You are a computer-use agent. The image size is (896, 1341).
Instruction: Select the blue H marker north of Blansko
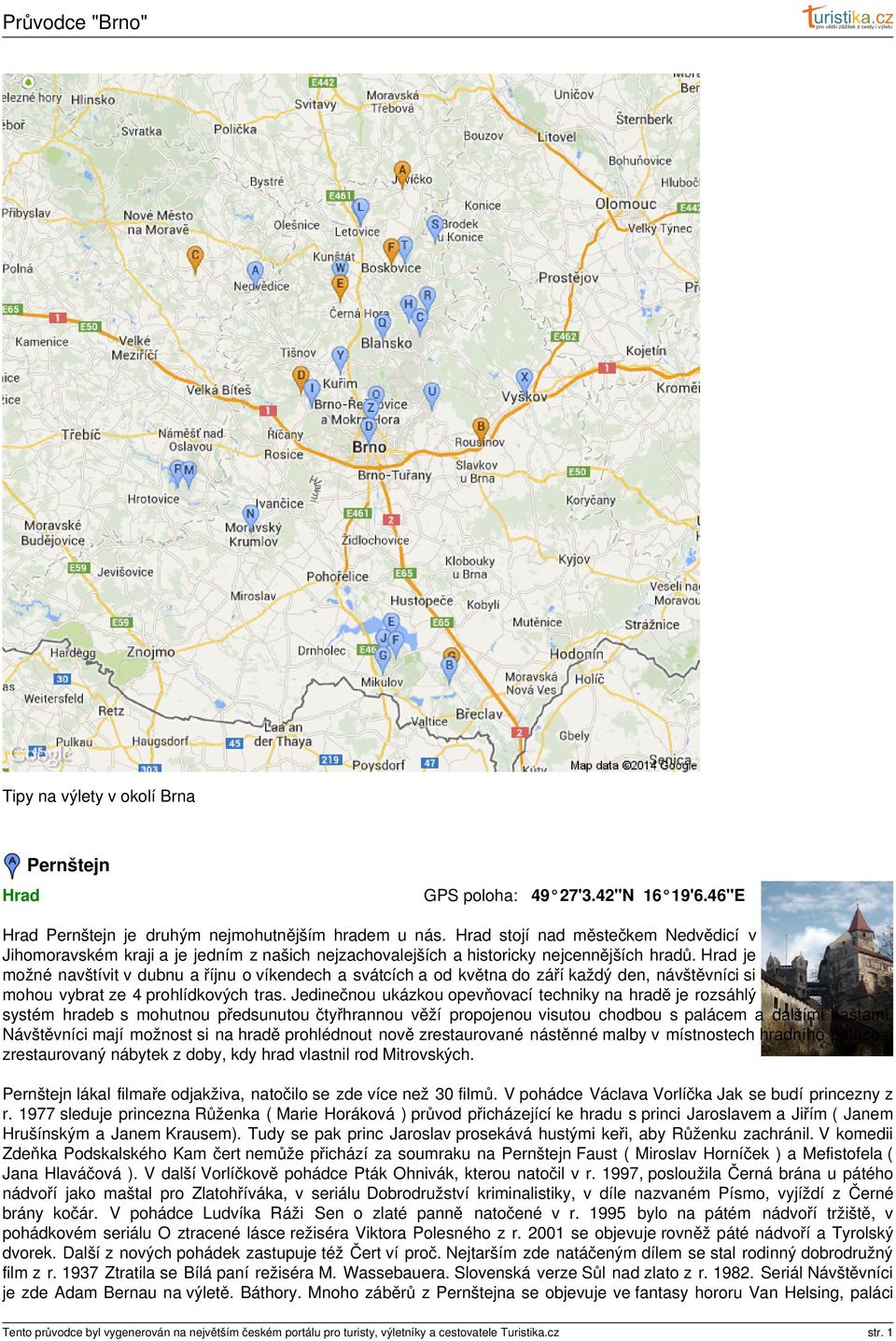pos(408,306)
